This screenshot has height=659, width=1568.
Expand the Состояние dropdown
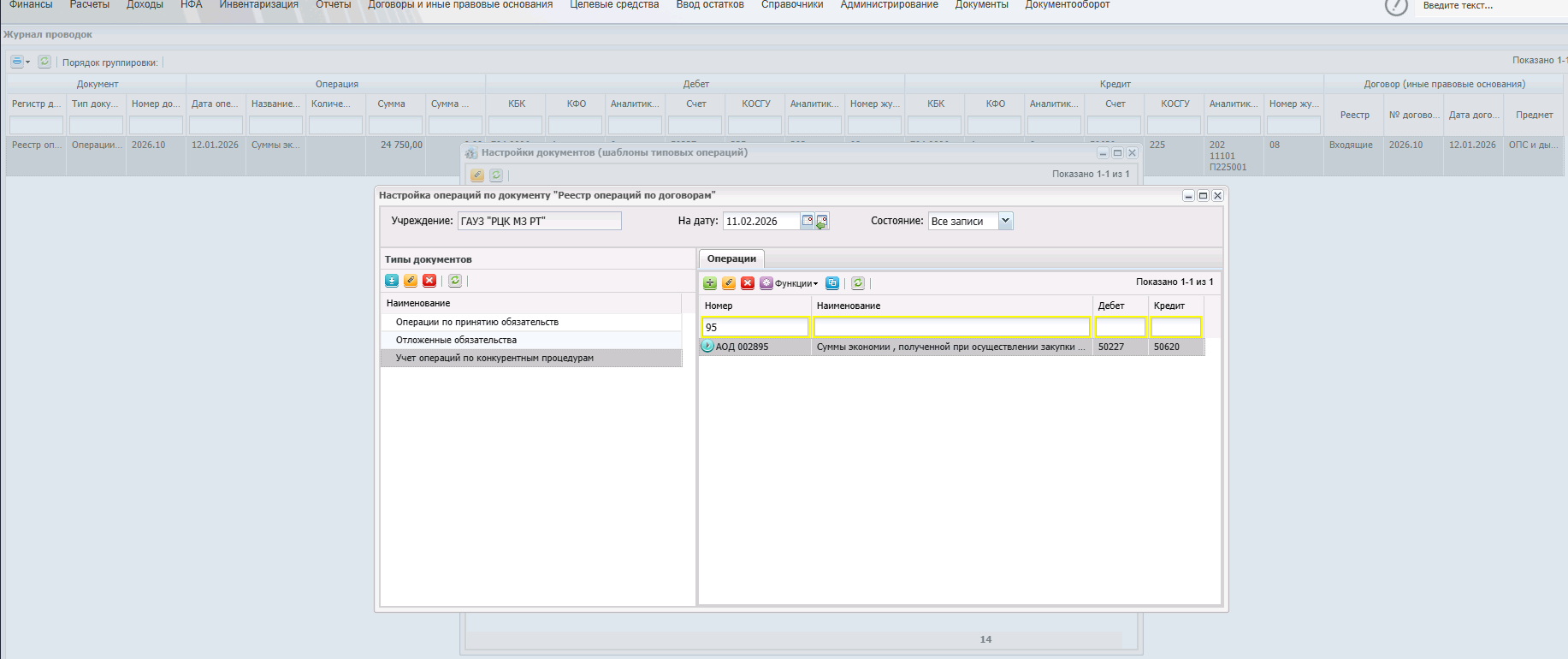(x=1006, y=221)
